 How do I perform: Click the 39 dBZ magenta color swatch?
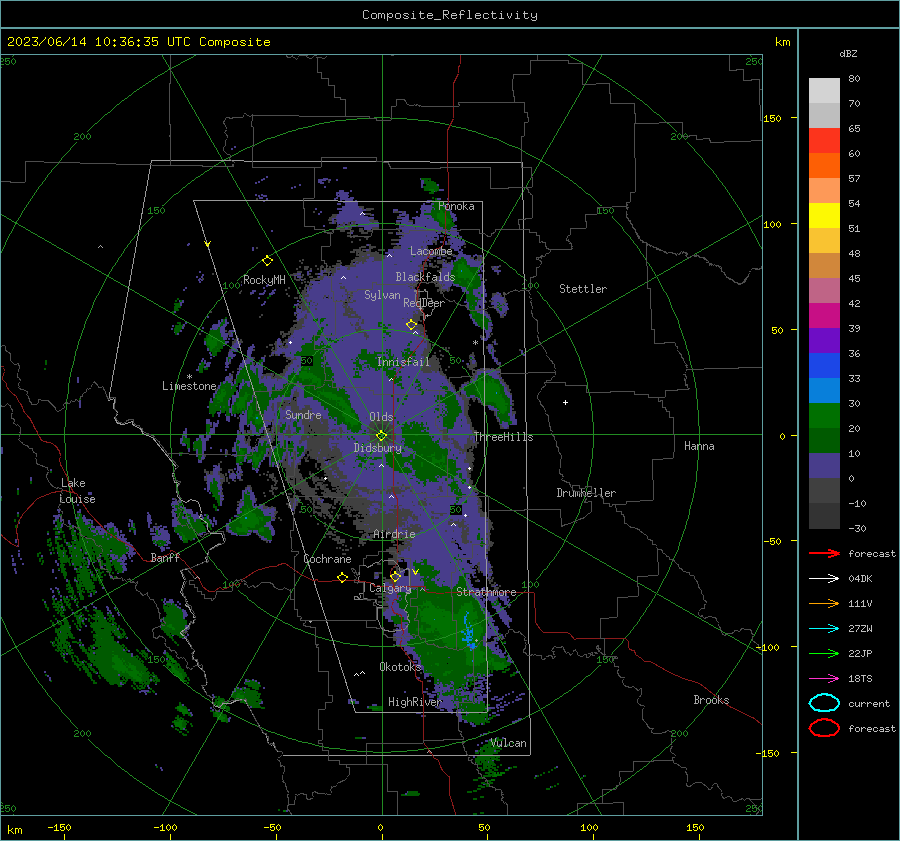click(824, 315)
